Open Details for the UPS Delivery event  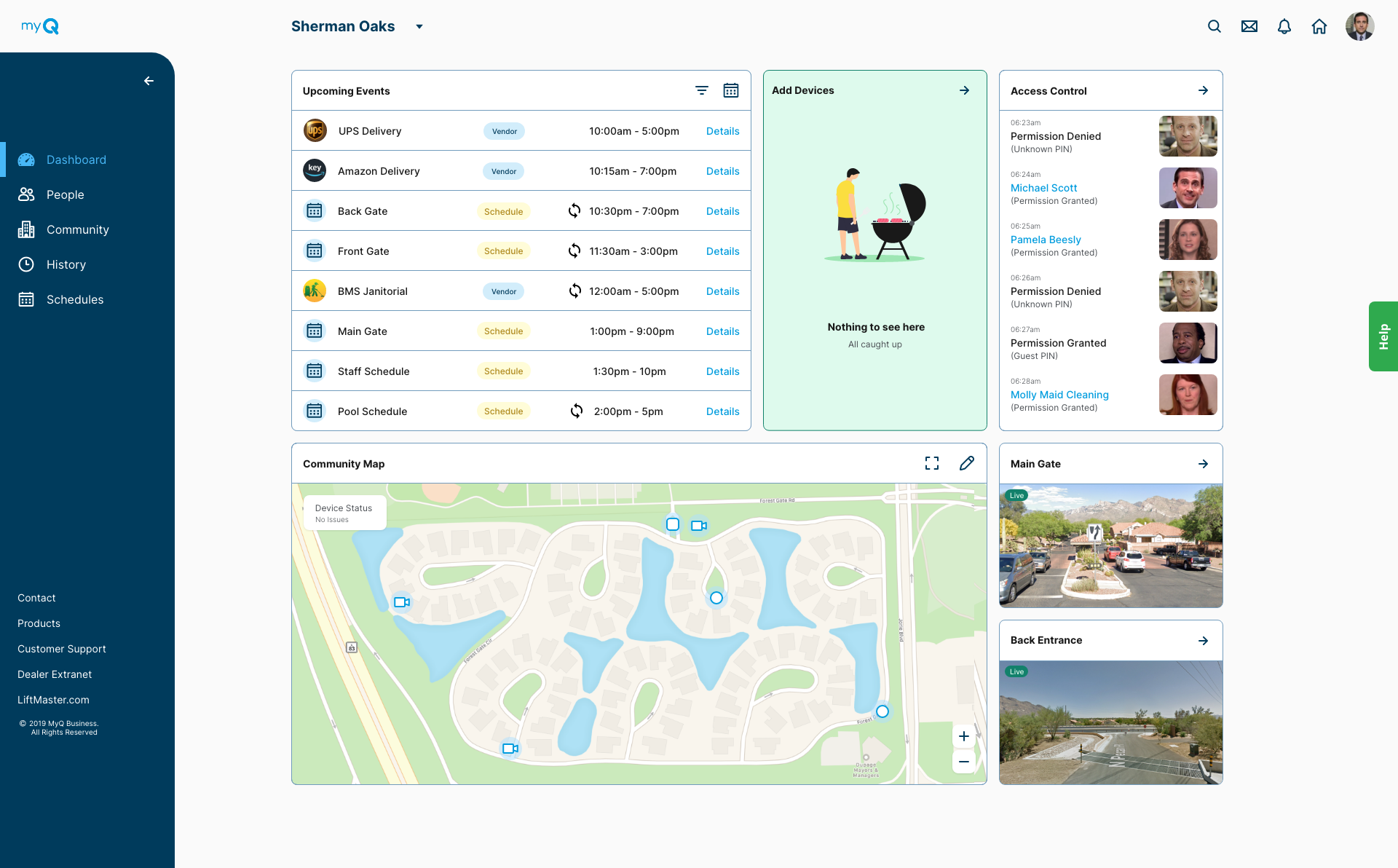pos(722,131)
